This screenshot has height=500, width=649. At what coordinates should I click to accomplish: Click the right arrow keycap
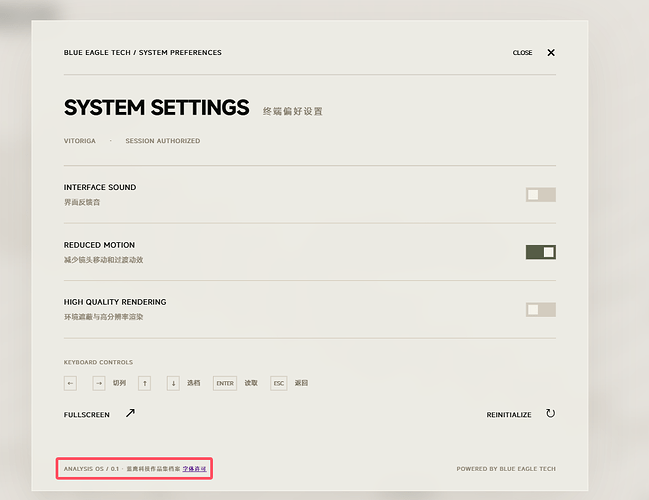99,383
